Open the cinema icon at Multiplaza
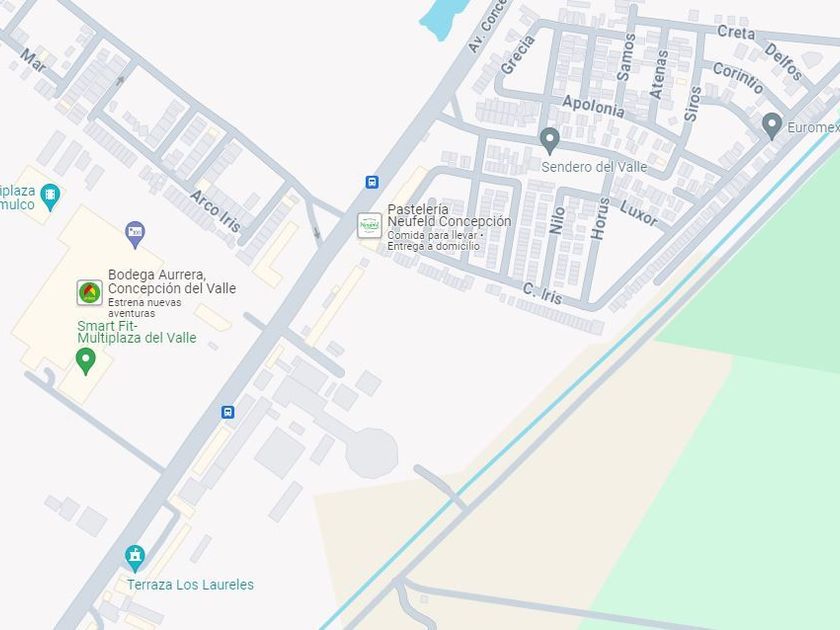Viewport: 840px width, 630px height. (50, 197)
